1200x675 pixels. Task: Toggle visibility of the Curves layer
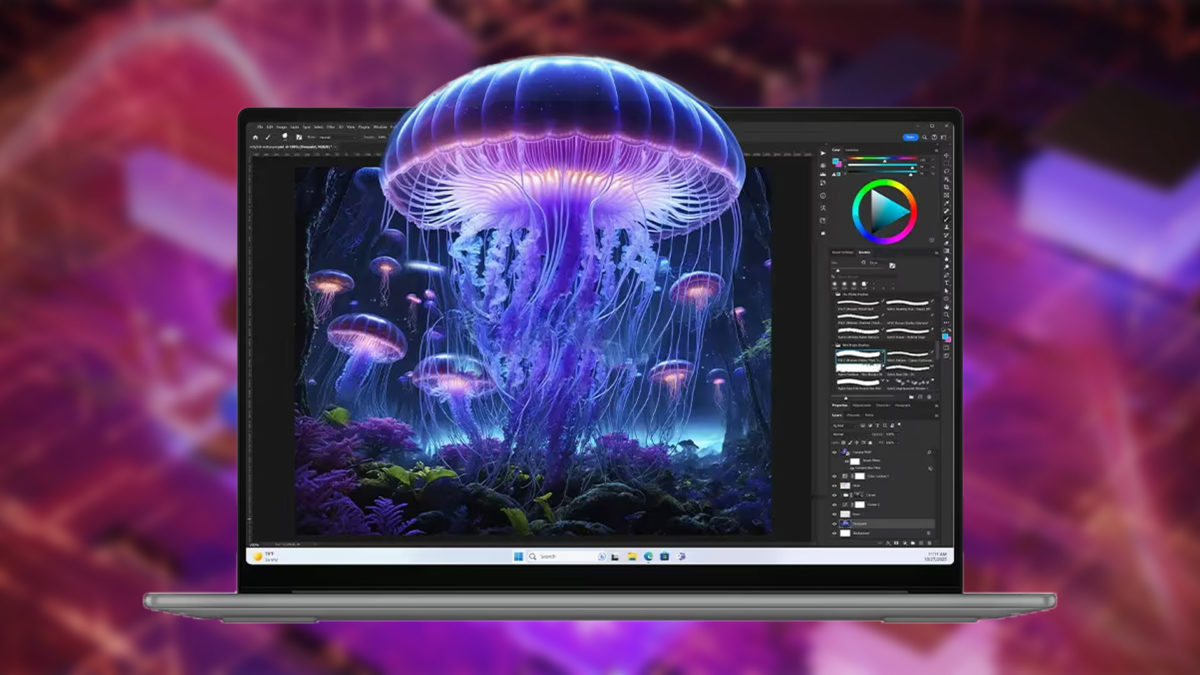pos(835,494)
